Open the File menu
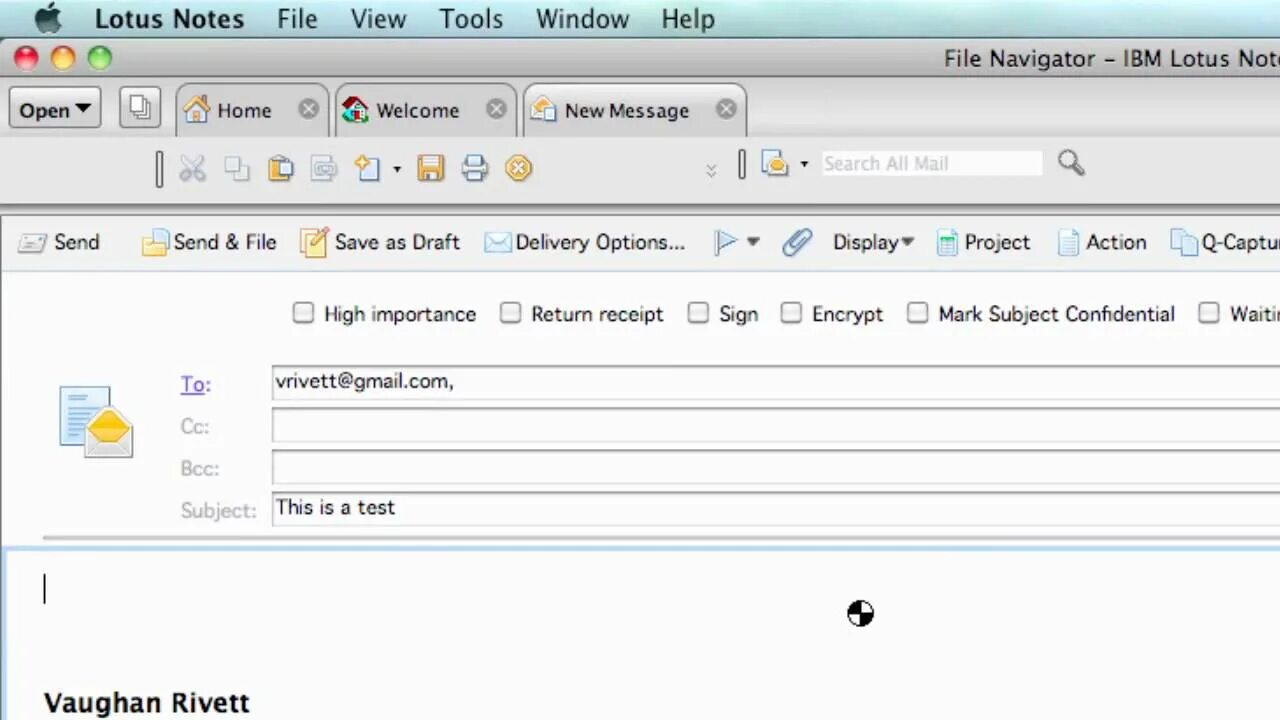Viewport: 1280px width, 720px height. coord(297,18)
